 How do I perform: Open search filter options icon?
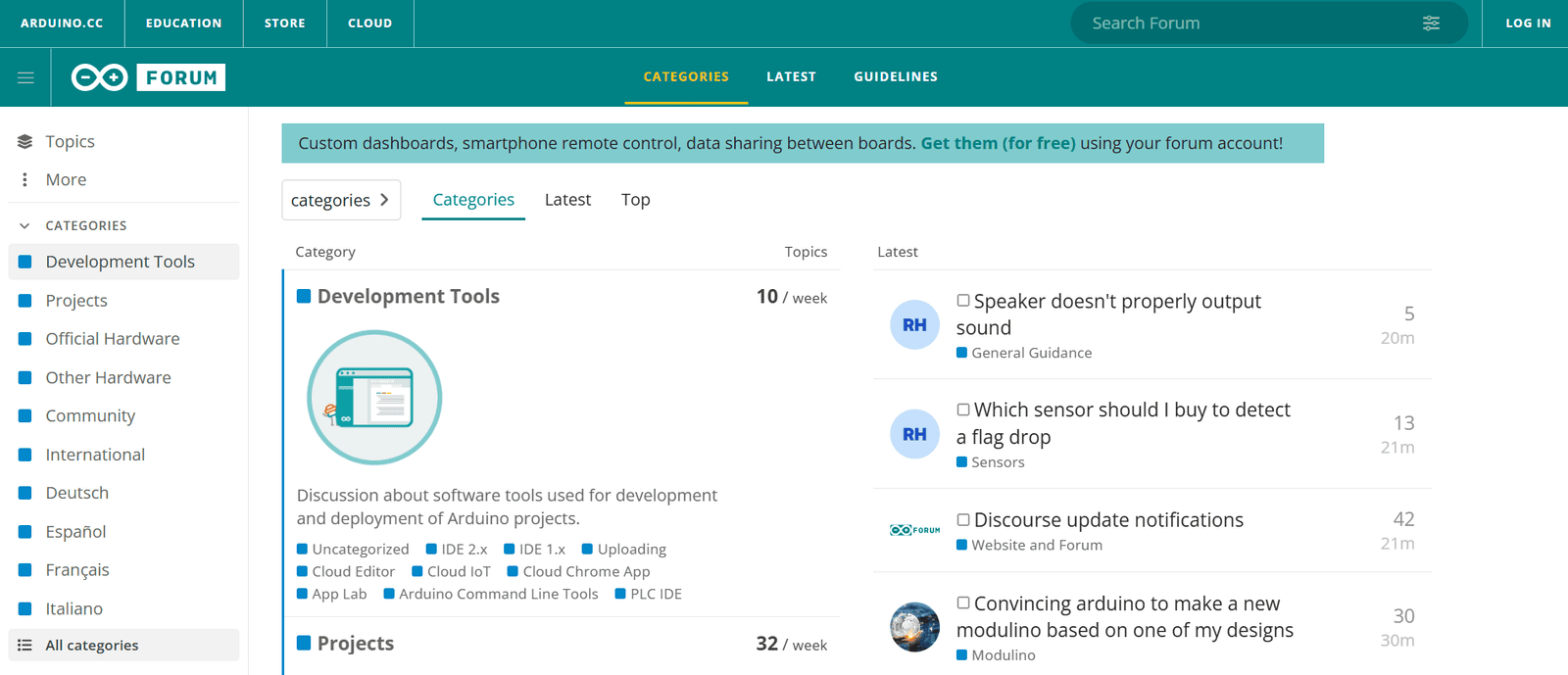point(1431,23)
